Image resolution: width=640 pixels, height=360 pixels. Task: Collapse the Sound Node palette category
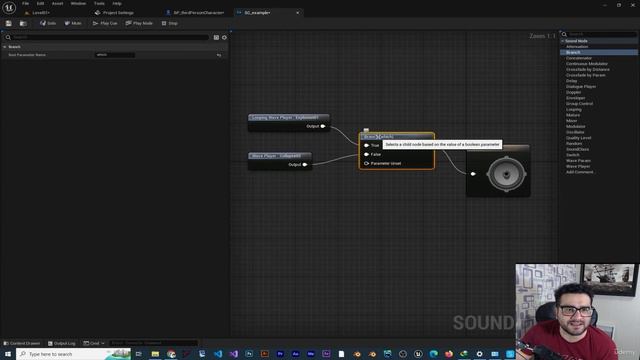coord(562,41)
